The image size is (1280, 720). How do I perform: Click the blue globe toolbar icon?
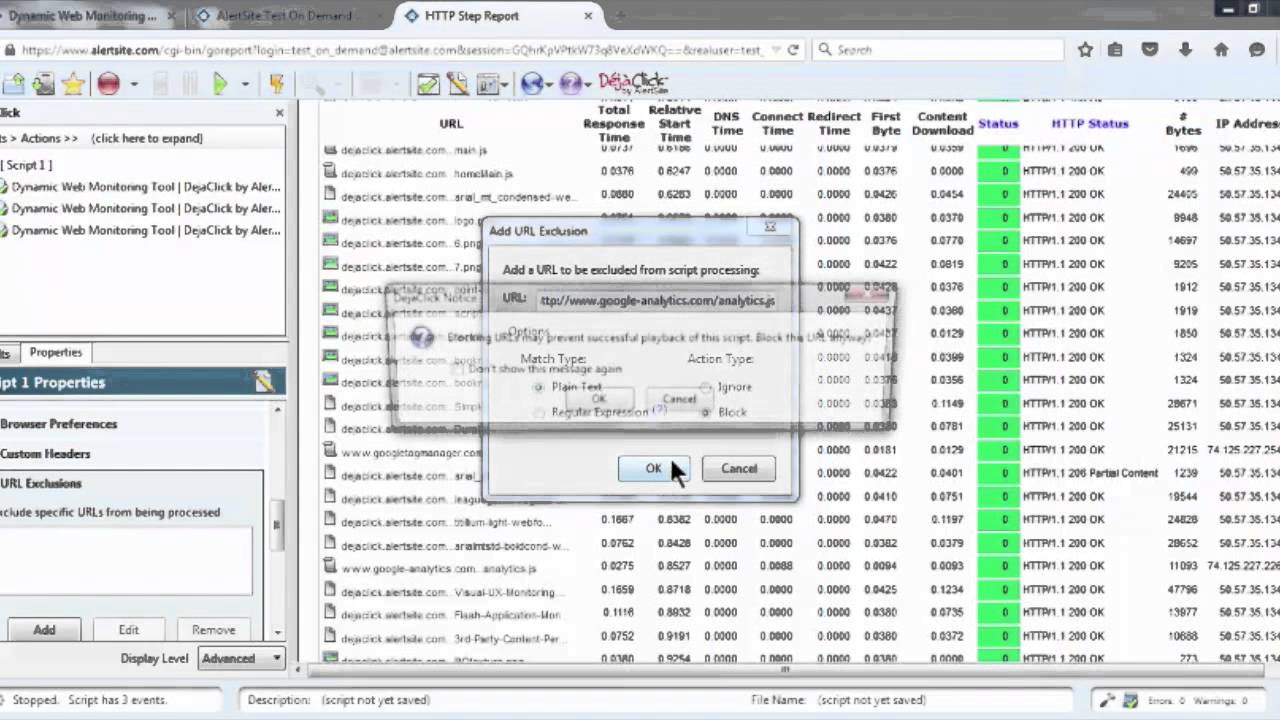(x=532, y=84)
